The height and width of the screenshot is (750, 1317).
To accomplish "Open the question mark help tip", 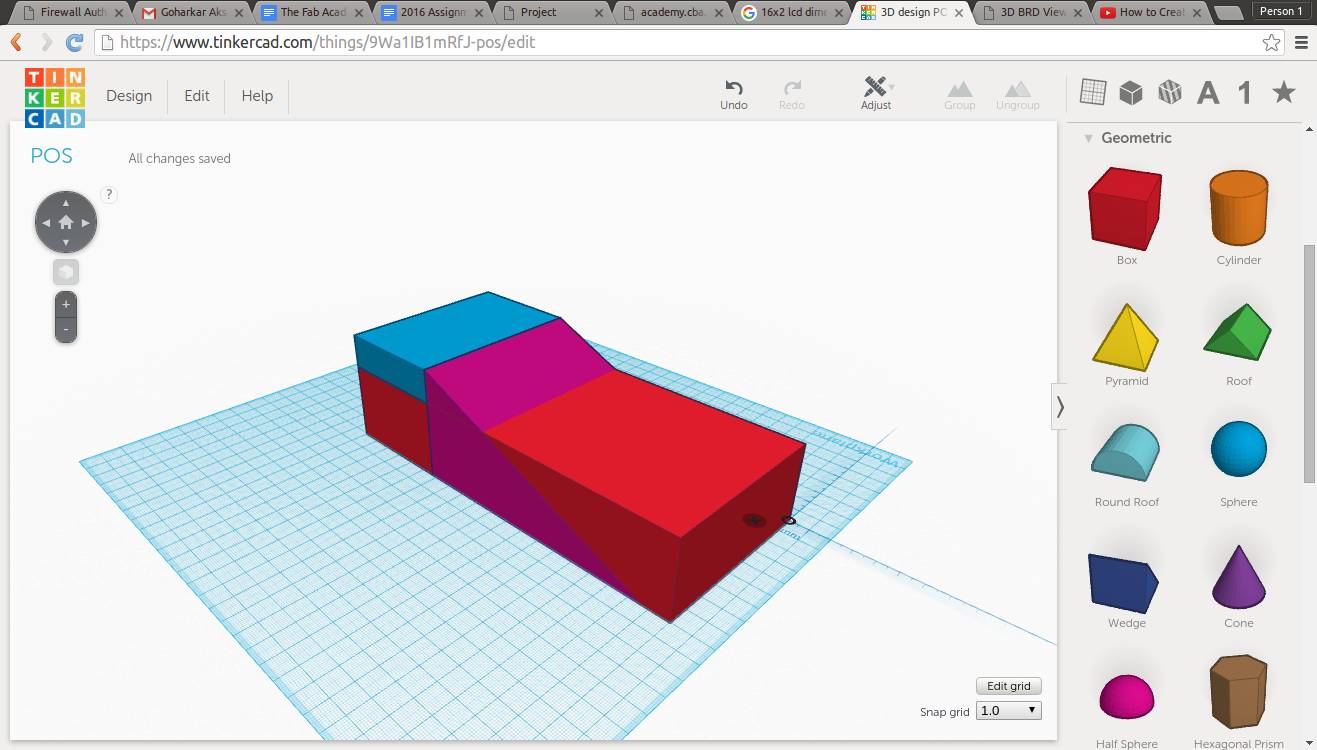I will pyautogui.click(x=110, y=195).
